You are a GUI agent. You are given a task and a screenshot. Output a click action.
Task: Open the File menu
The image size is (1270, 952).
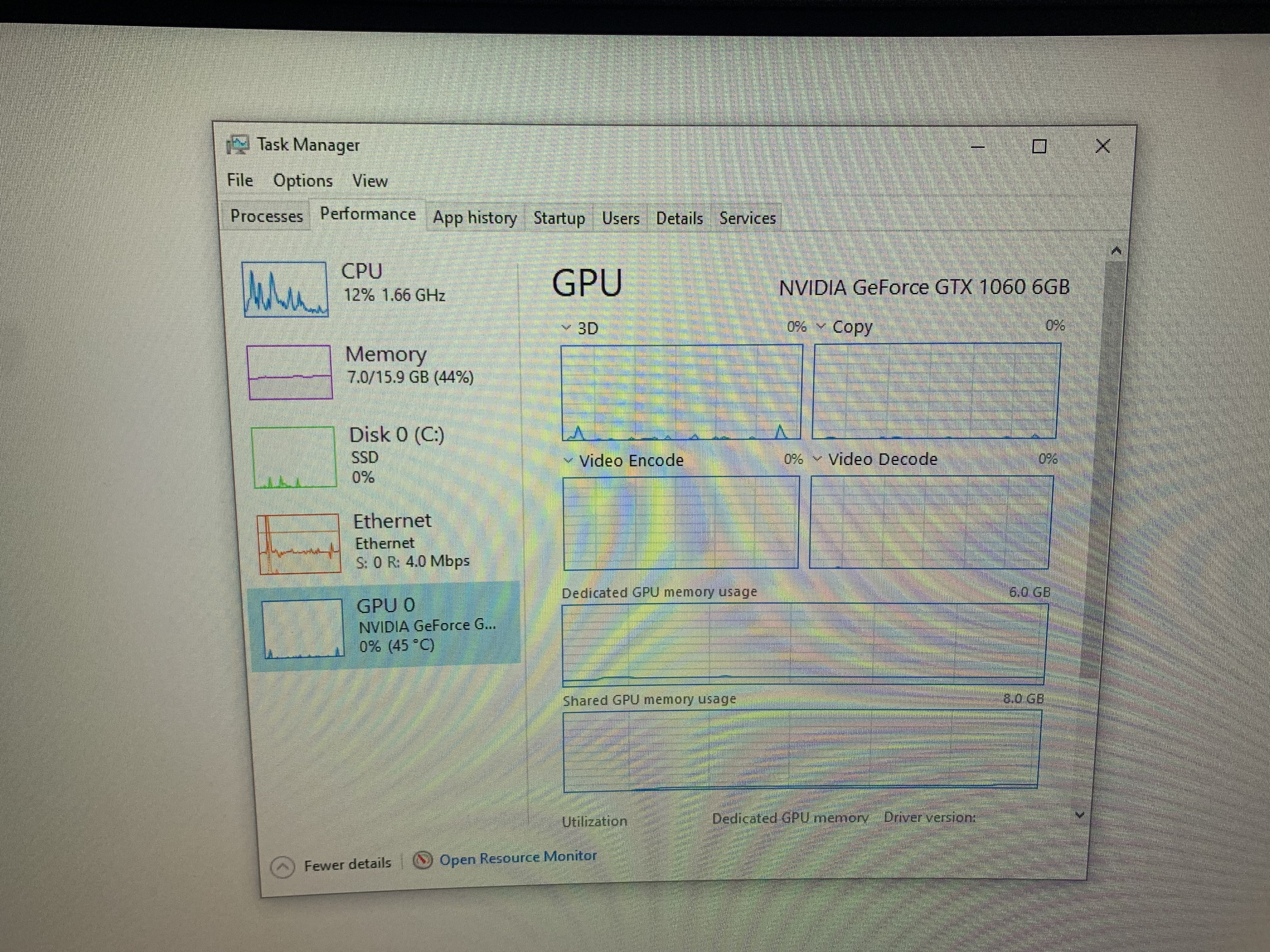coord(239,180)
